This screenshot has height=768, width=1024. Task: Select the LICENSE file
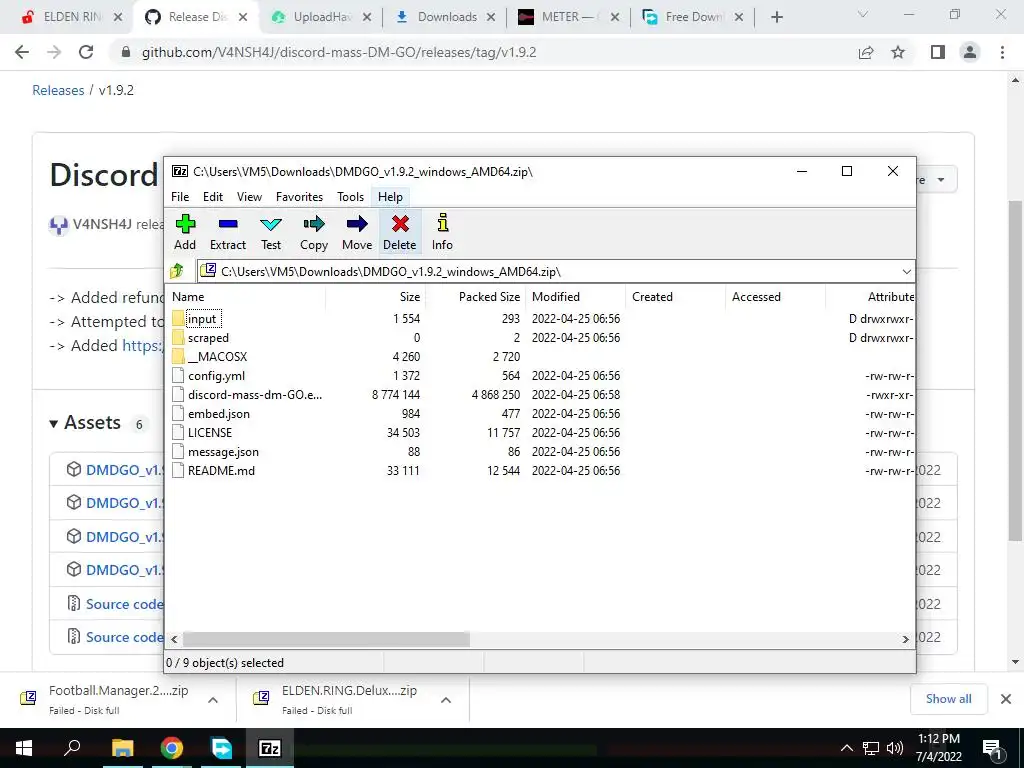click(210, 432)
